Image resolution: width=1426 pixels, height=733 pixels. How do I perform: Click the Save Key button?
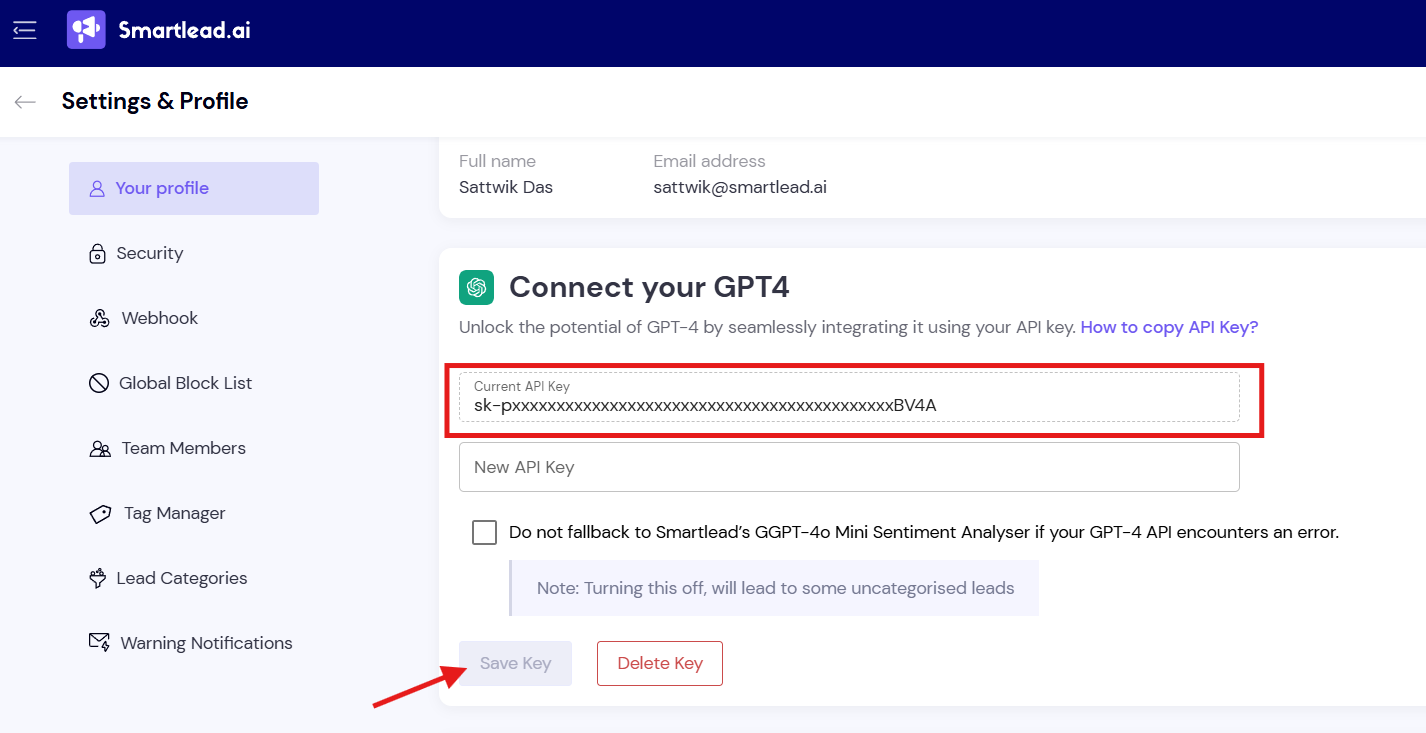515,663
